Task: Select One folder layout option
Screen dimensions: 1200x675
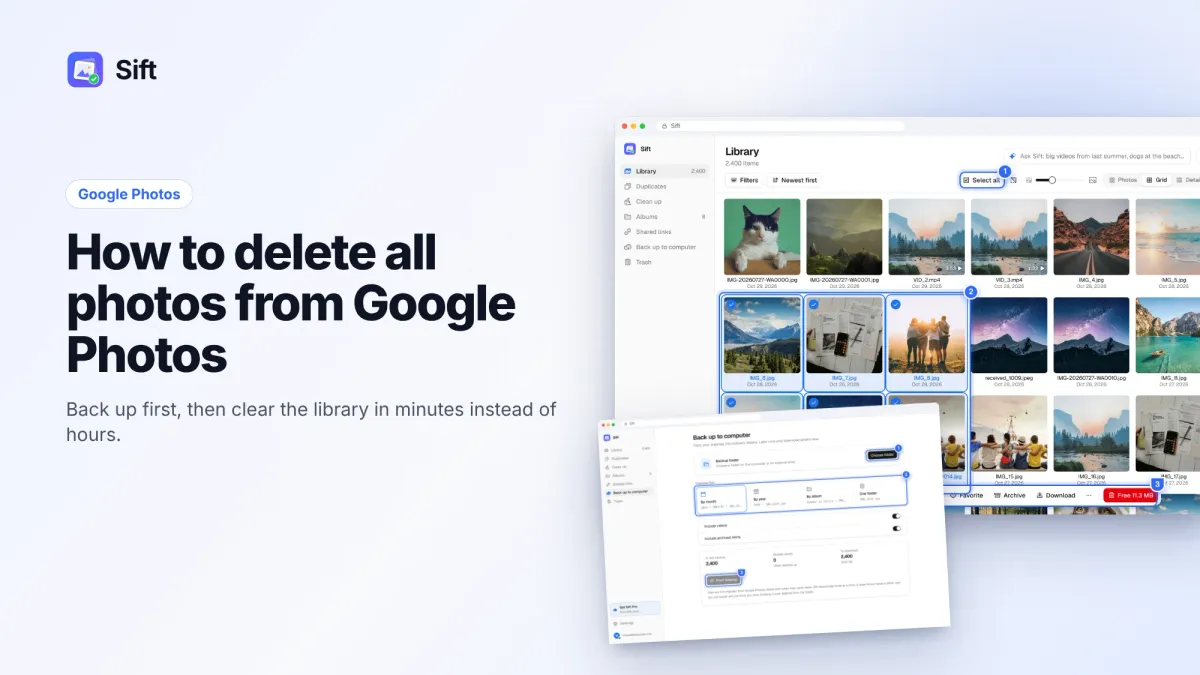Action: pos(880,491)
